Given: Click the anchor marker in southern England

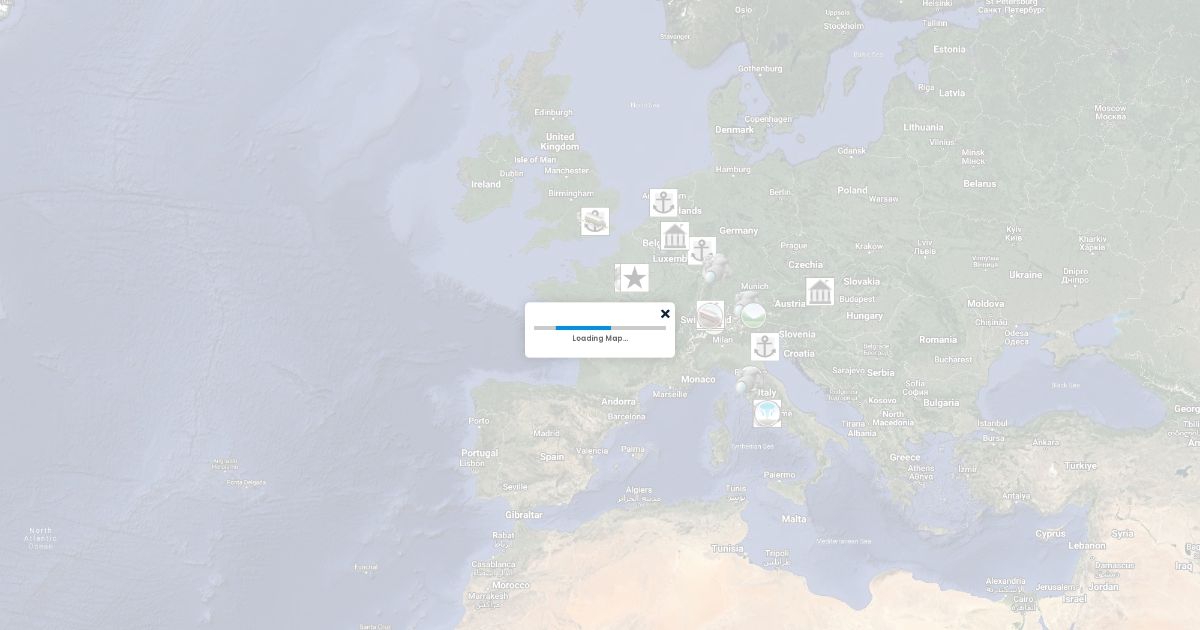Looking at the screenshot, I should click(x=595, y=221).
